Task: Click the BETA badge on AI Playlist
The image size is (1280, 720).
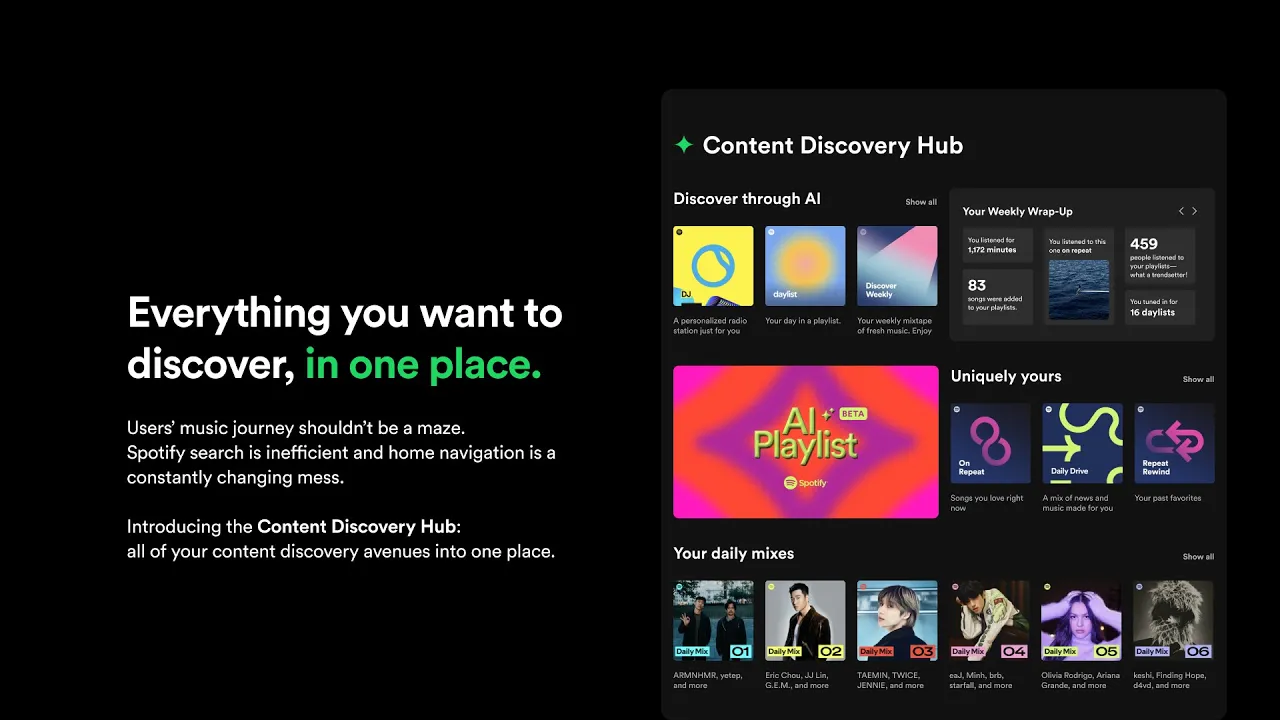Action: point(852,413)
